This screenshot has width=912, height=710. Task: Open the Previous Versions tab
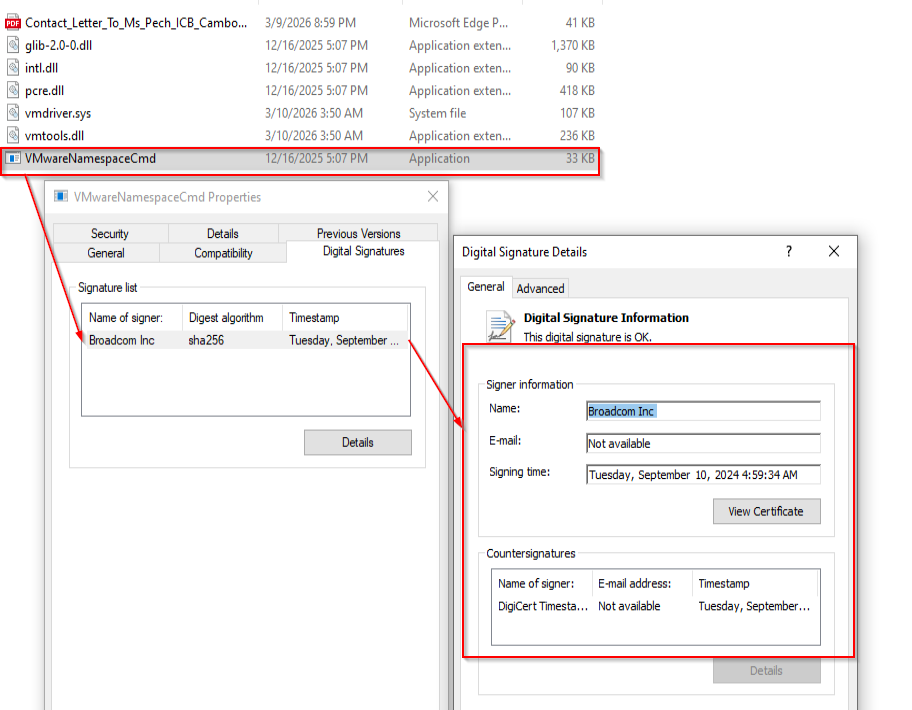point(358,233)
